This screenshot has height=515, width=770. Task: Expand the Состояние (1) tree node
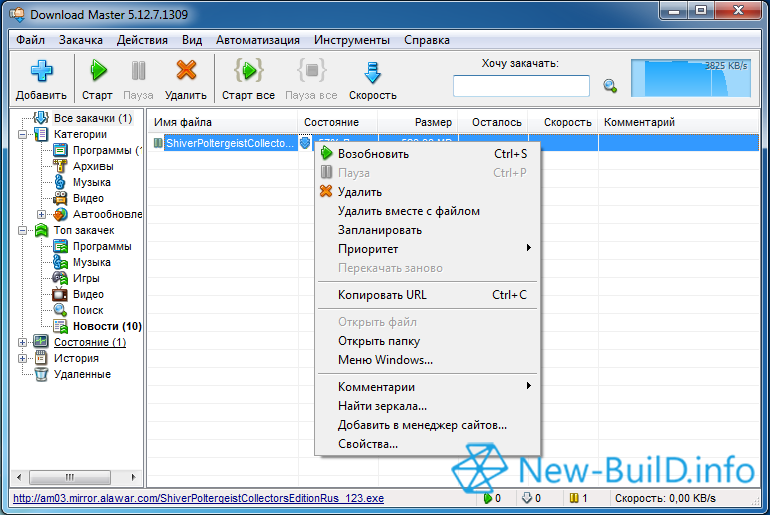pos(23,342)
